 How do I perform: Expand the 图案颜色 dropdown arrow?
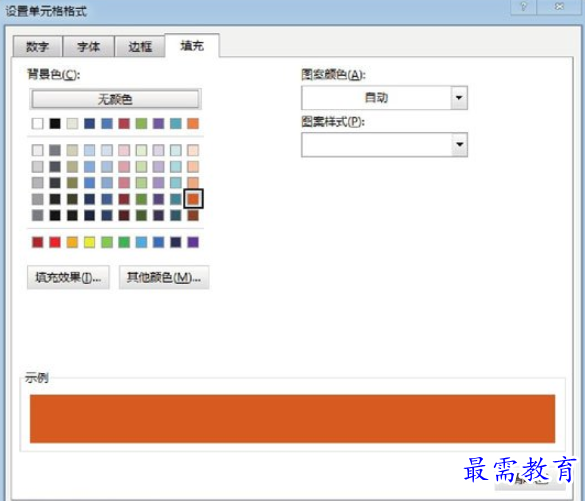[x=459, y=98]
